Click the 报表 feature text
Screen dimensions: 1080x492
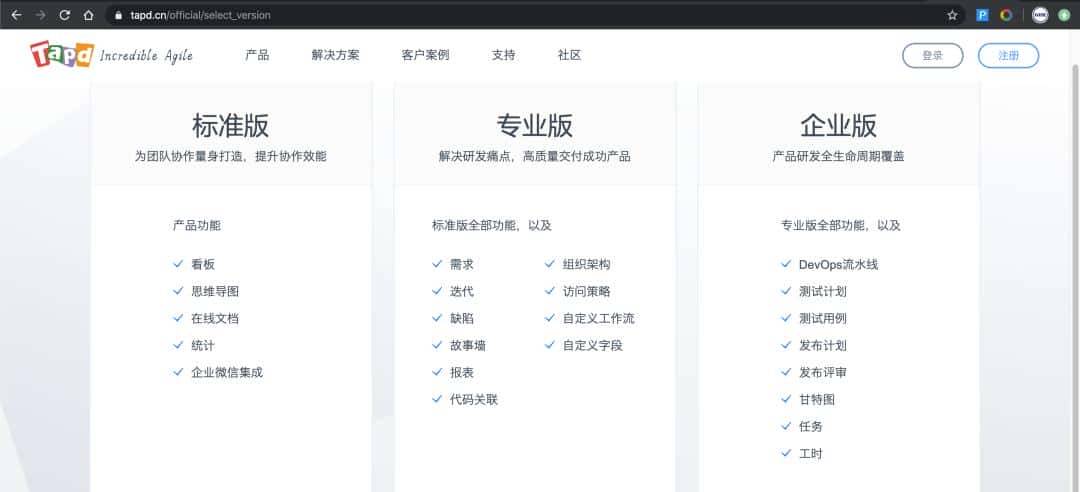462,373
